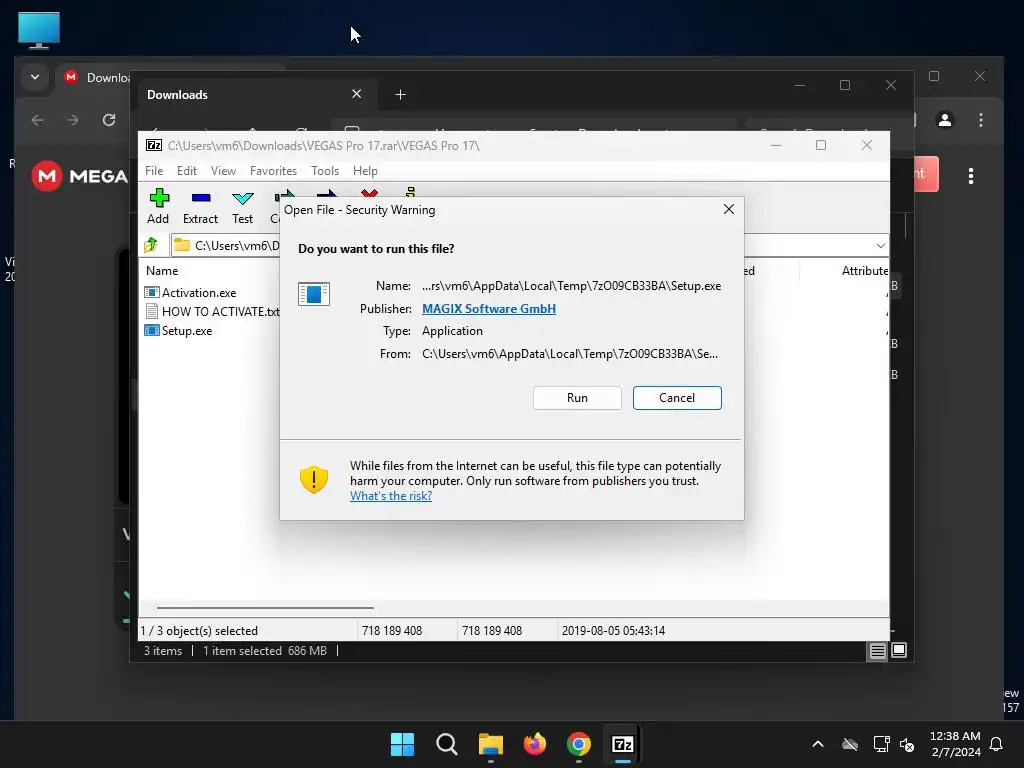Viewport: 1024px width, 768px height.
Task: Open Chrome's three-dot menu
Action: [x=980, y=120]
